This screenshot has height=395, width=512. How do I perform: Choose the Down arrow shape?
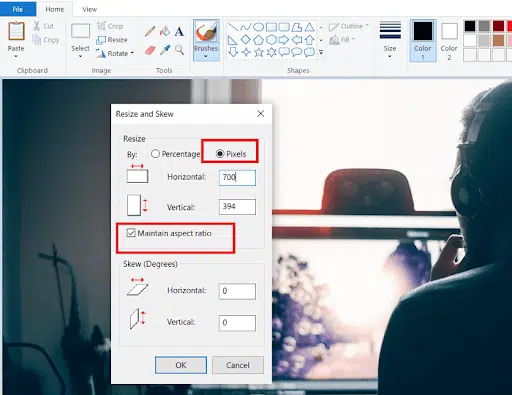click(x=233, y=52)
